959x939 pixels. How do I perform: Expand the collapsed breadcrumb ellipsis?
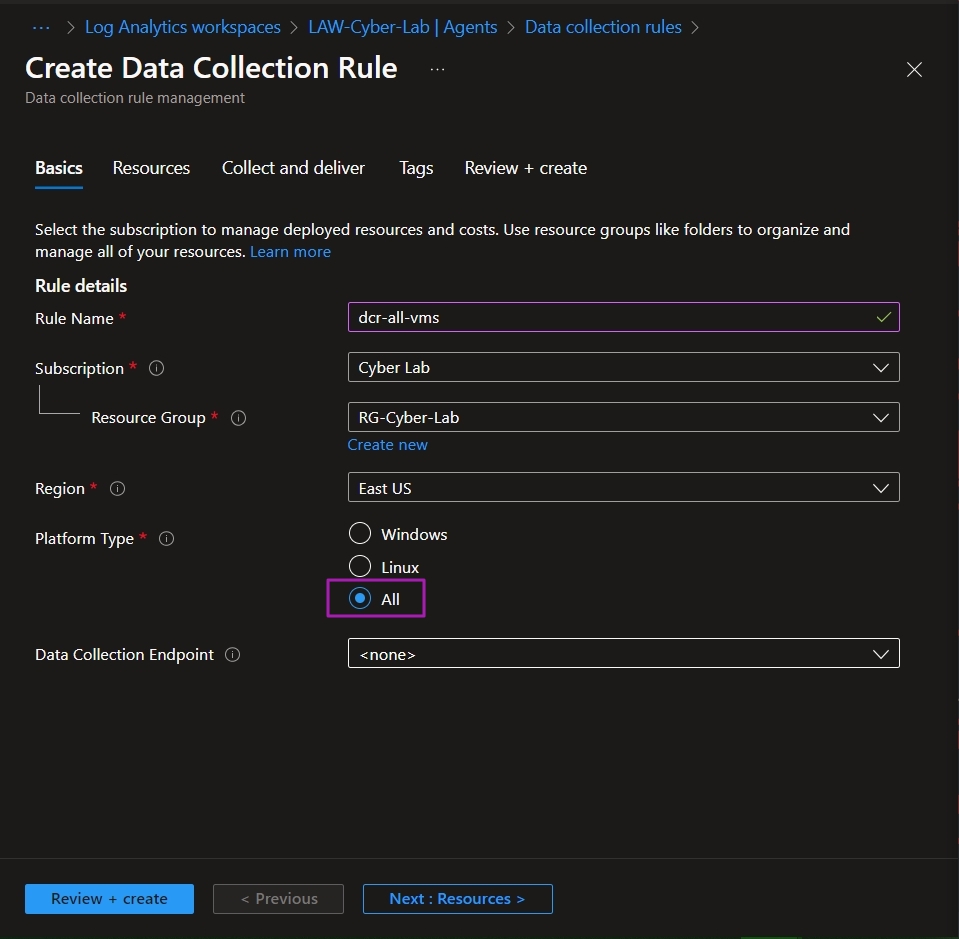[x=41, y=28]
